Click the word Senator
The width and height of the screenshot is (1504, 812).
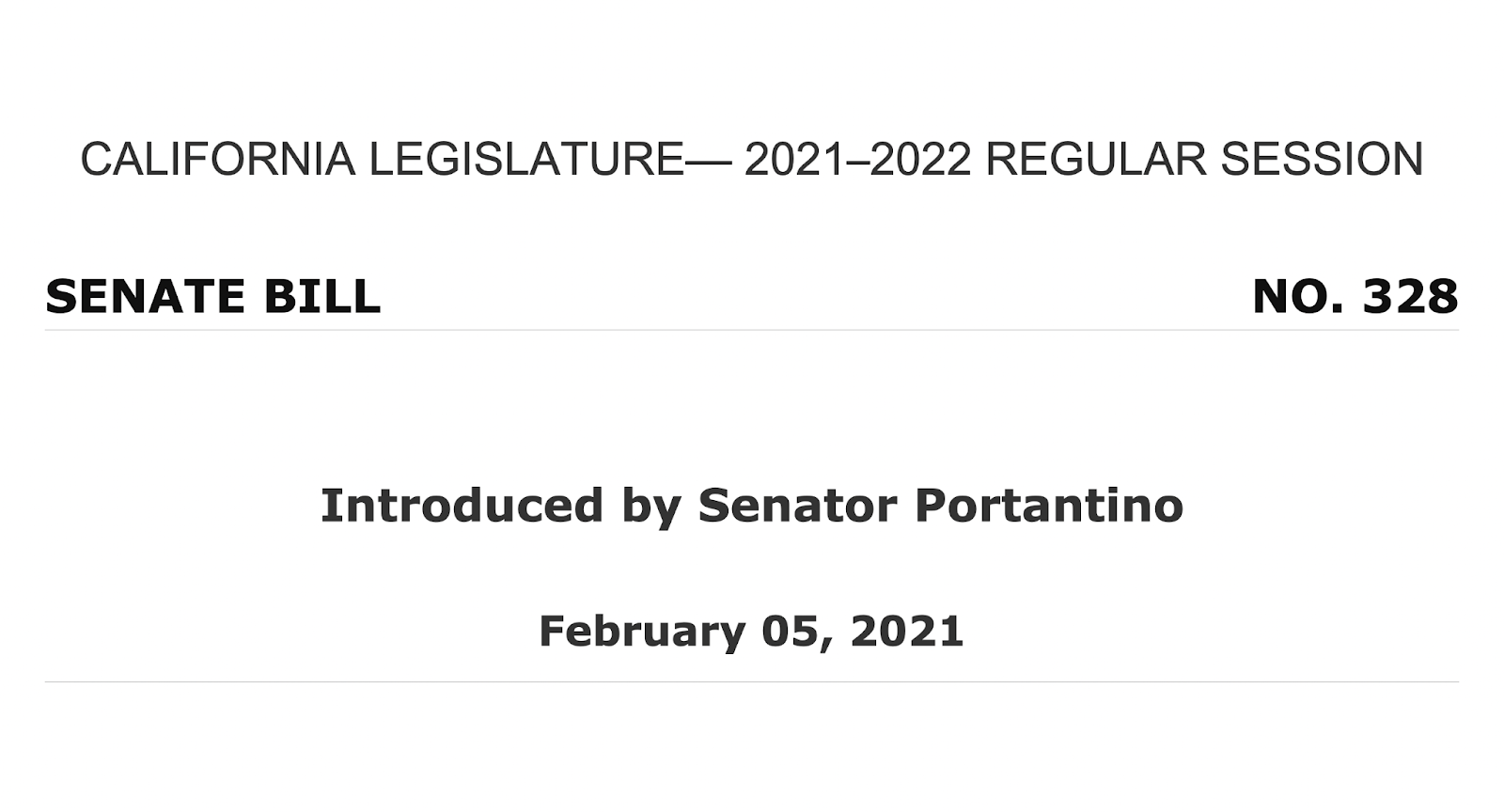(x=798, y=506)
